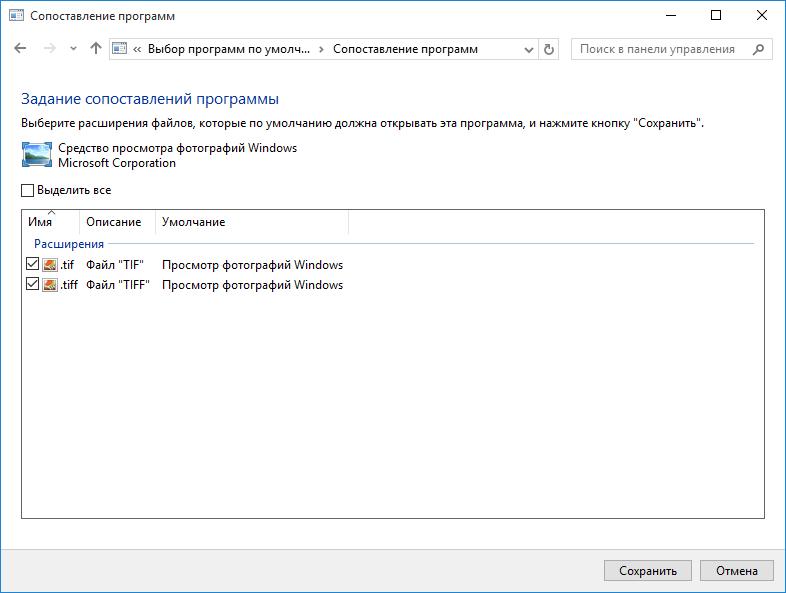The width and height of the screenshot is (786, 593).
Task: Click the Сохранить button
Action: 648,570
